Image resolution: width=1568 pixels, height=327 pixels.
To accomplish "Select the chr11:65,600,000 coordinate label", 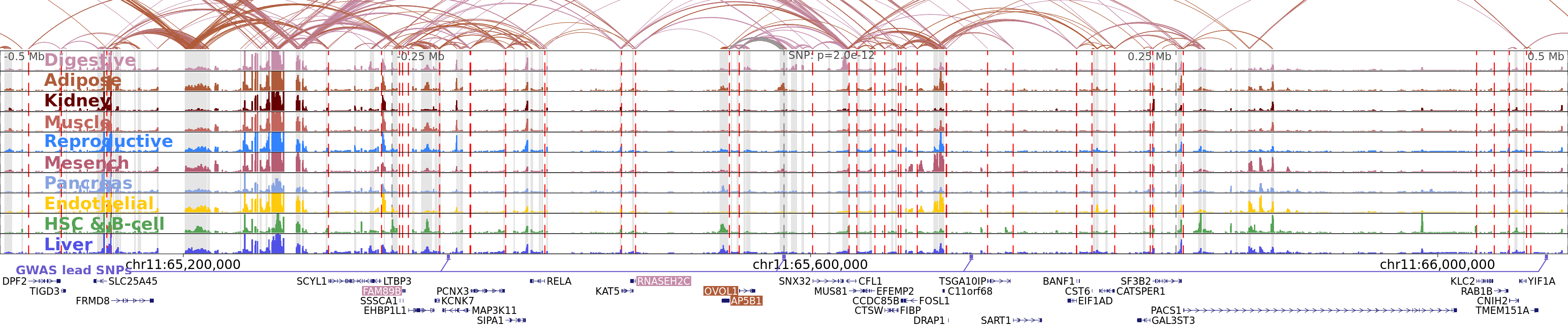I will pyautogui.click(x=810, y=264).
